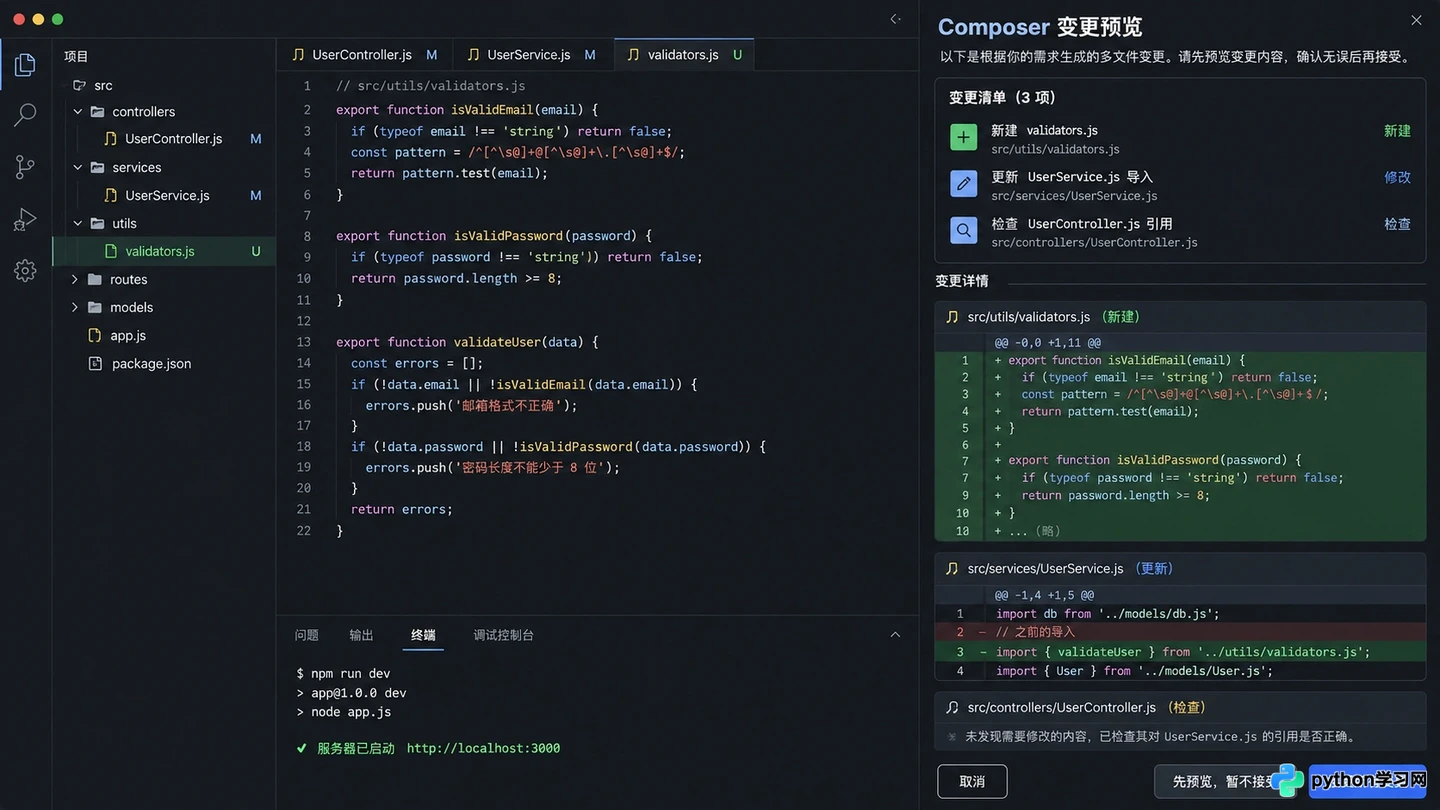Click the 项目 explorer heading

pyautogui.click(x=76, y=56)
